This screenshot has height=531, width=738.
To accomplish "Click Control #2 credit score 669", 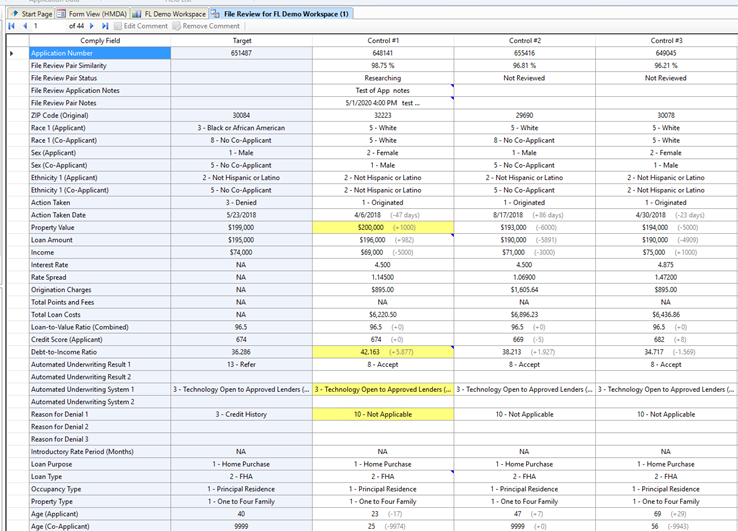I will [x=524, y=339].
